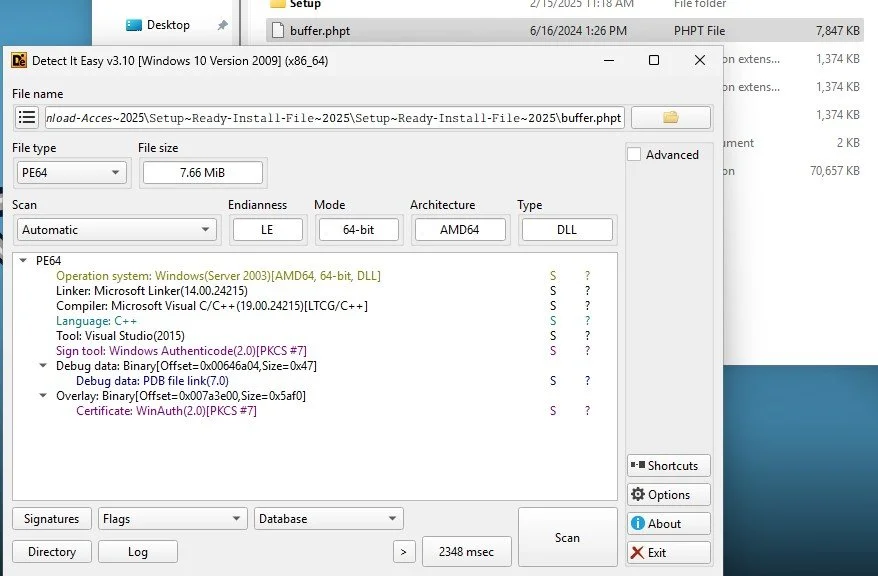Click the 70,657 KB size in Explorer
The height and width of the screenshot is (576, 878).
point(834,171)
